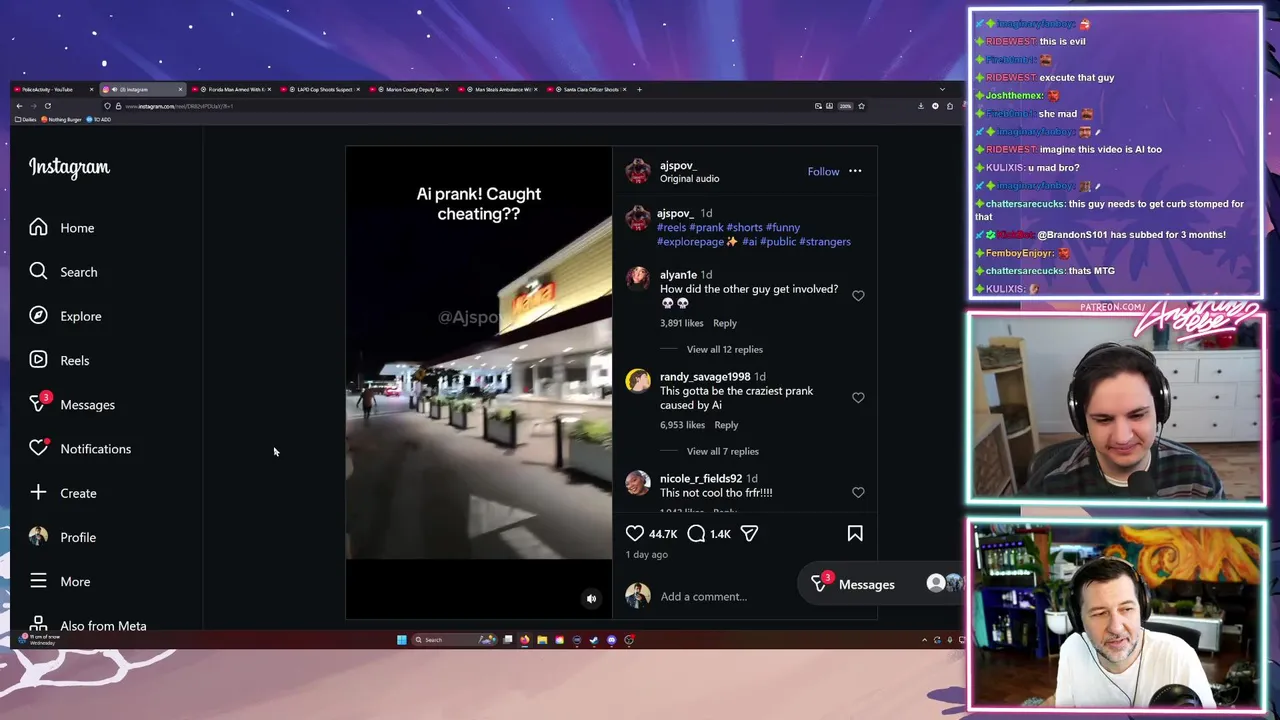This screenshot has height=720, width=1280.
Task: Open Also from Meta option
Action: point(88,625)
